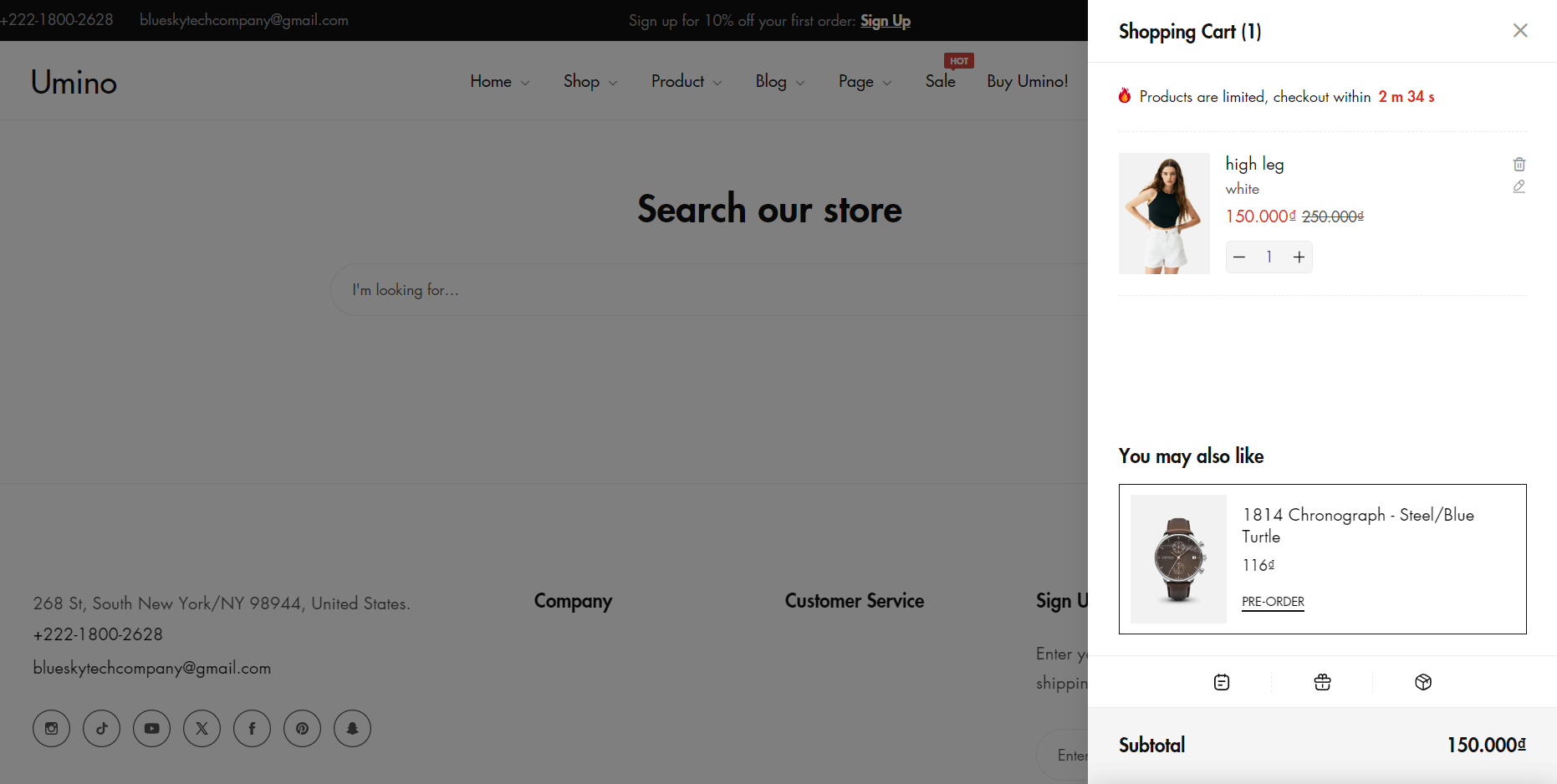Viewport: 1557px width, 784px height.
Task: Delete high leg item with trash icon
Action: 1519,165
